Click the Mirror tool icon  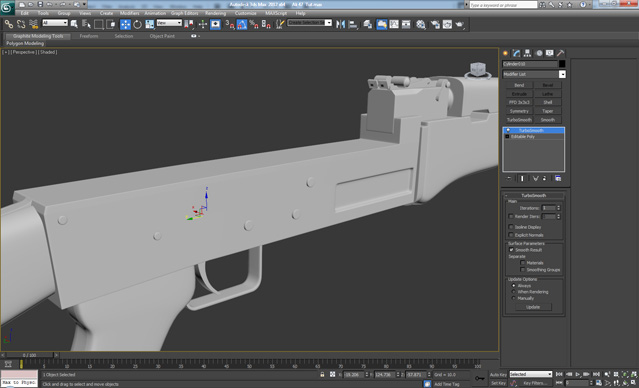(340, 24)
